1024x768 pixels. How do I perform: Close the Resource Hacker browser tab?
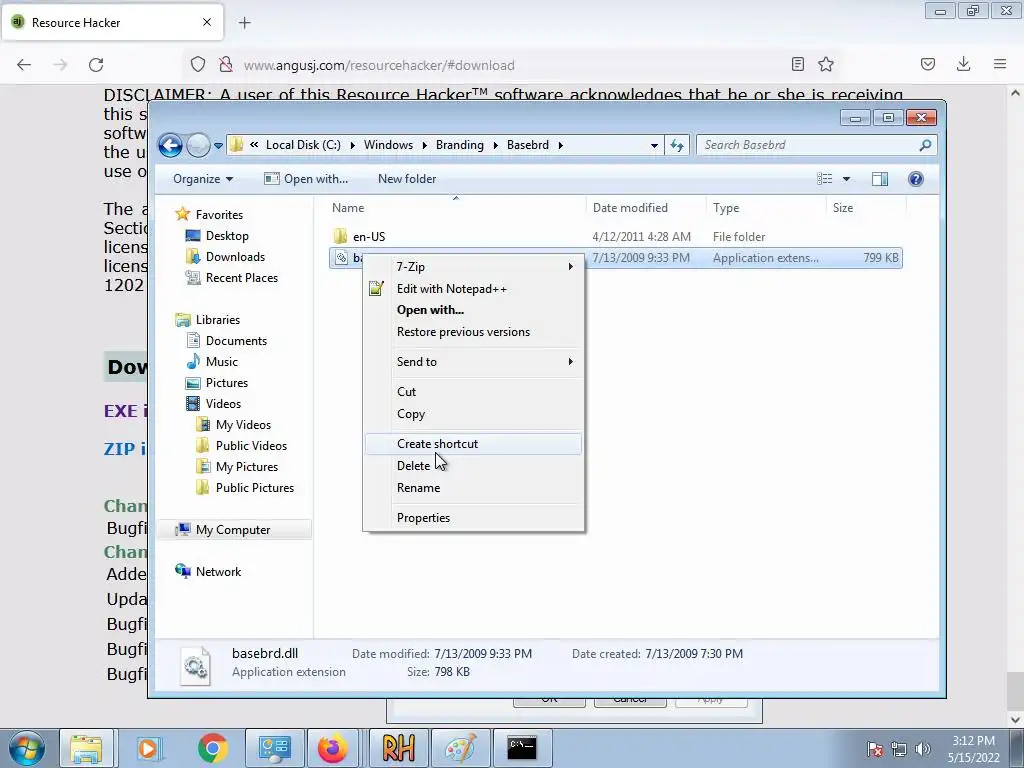pyautogui.click(x=207, y=22)
